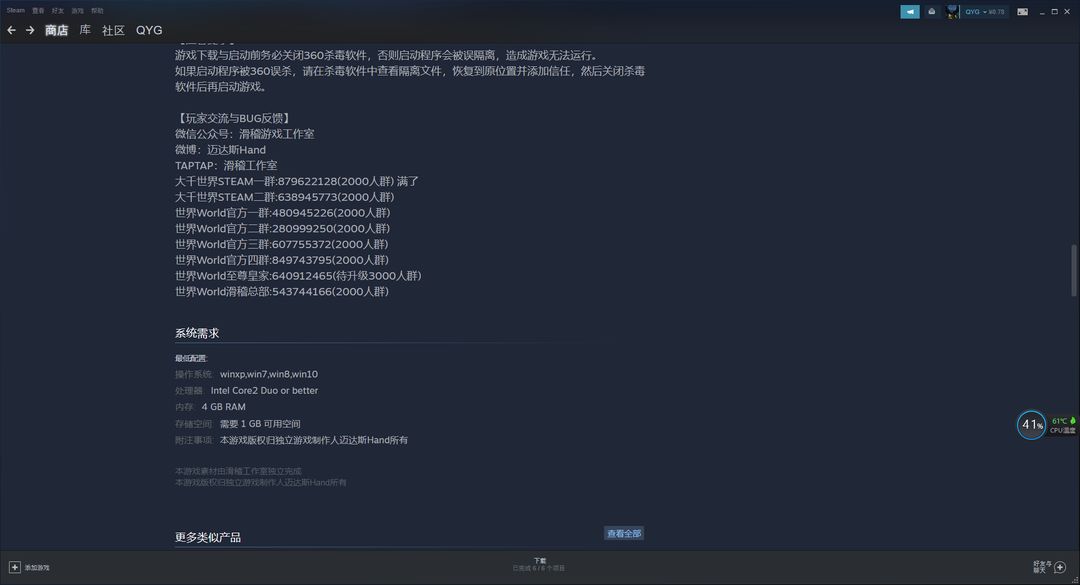Go forward with the right arrow

pyautogui.click(x=30, y=30)
